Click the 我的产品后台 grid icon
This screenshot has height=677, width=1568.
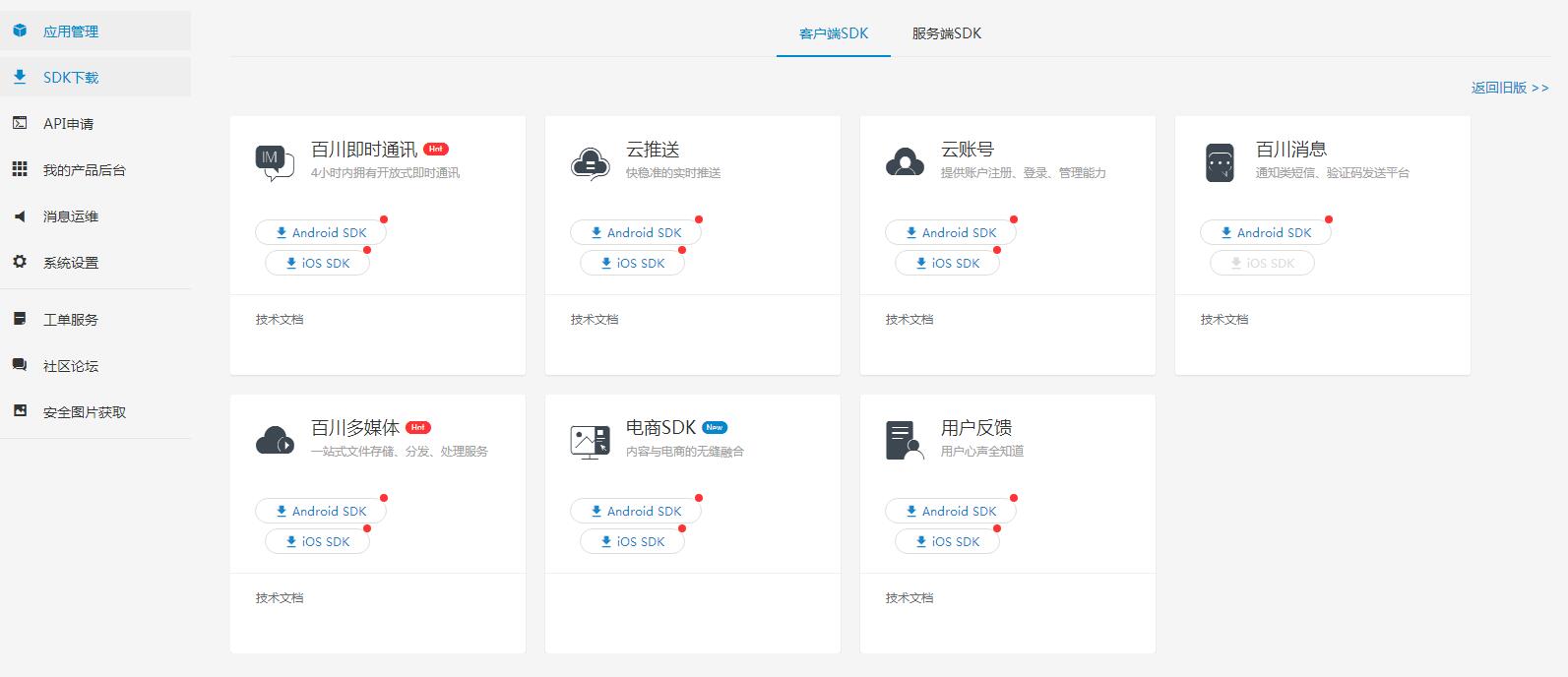20,169
